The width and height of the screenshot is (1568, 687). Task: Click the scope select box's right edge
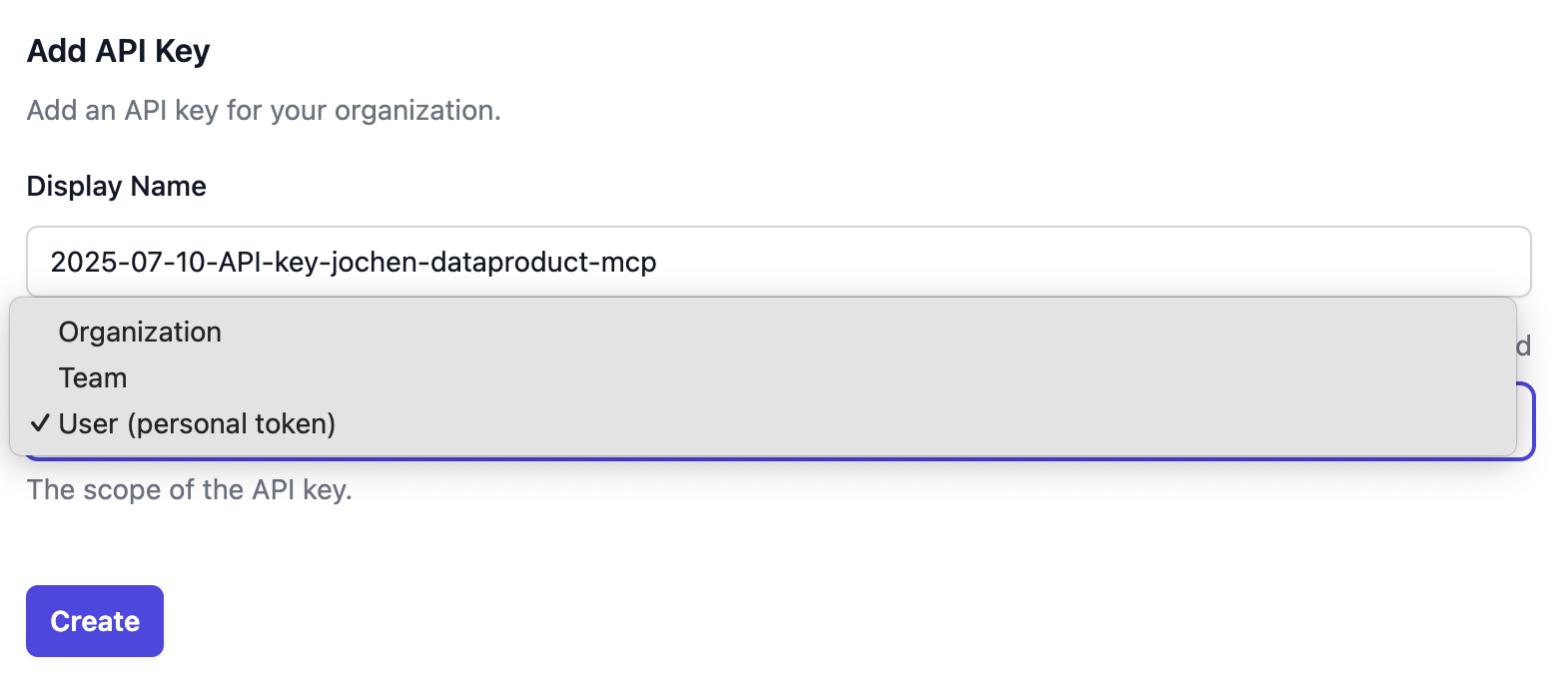(1526, 421)
